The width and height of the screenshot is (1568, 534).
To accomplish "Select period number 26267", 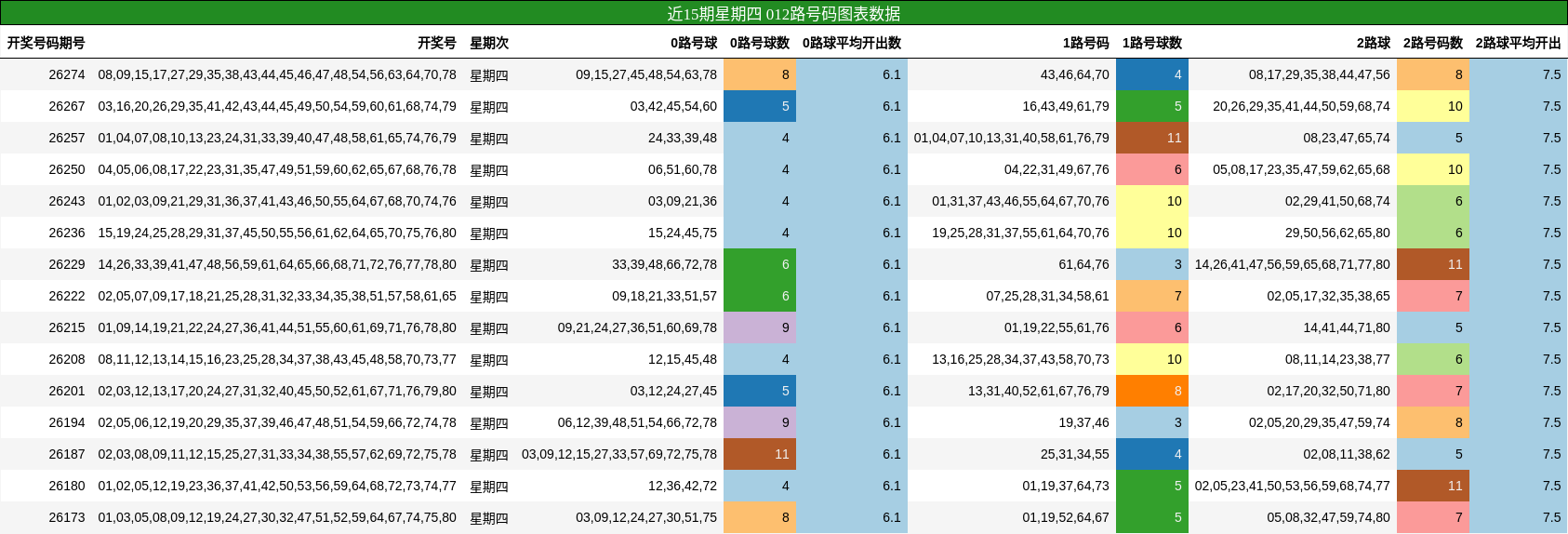I will (x=67, y=106).
